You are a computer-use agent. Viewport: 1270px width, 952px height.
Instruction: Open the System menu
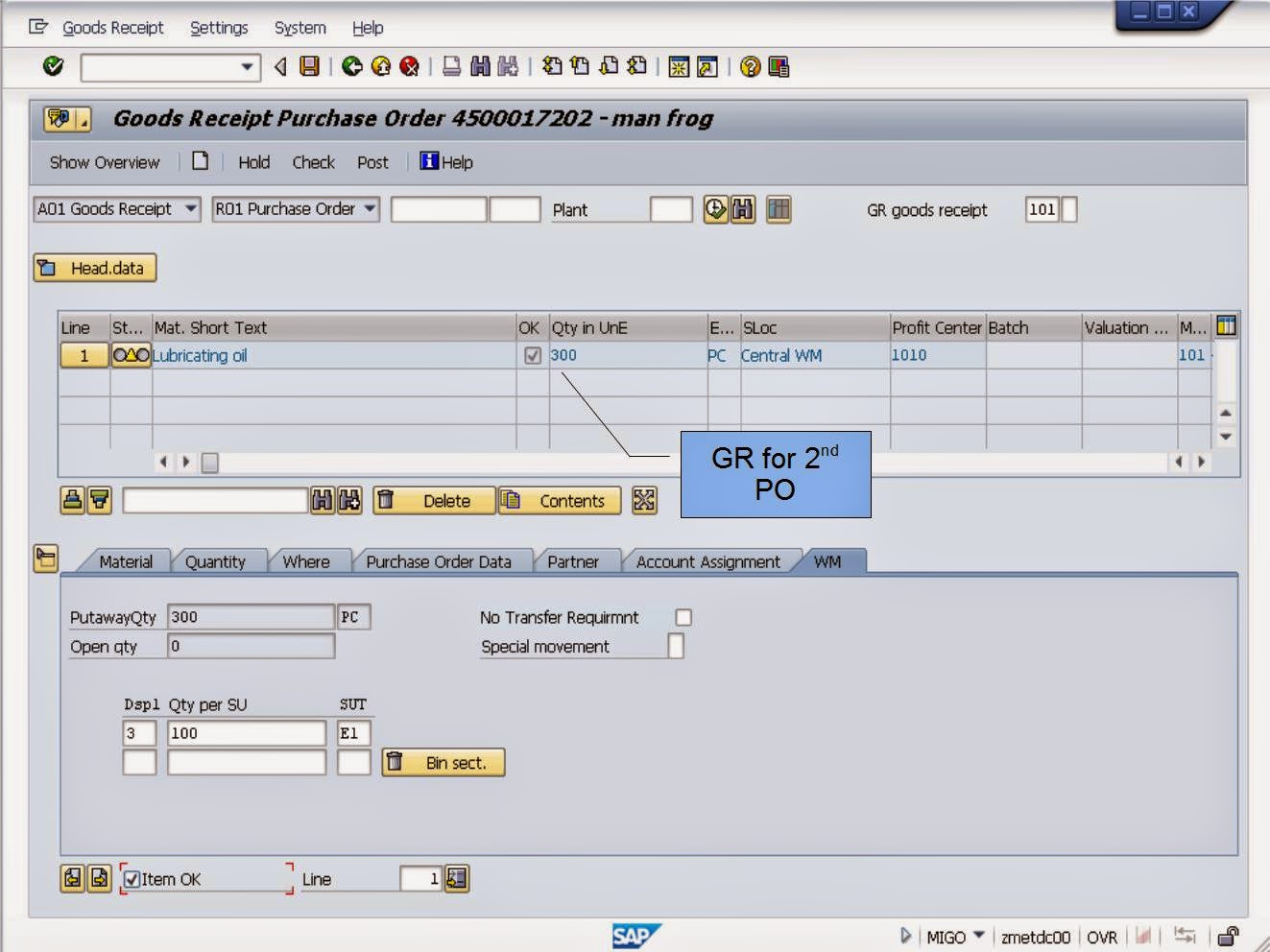[x=298, y=28]
